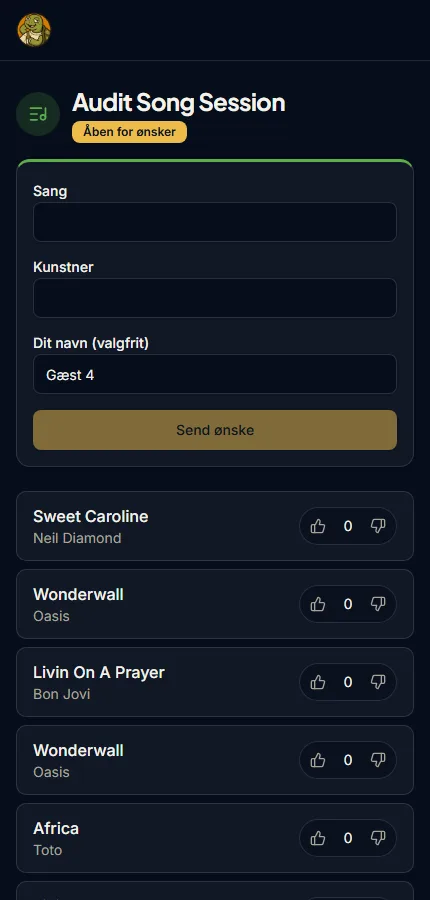Thumbs down the second Wonderwall entry
This screenshot has height=900, width=430.
click(378, 760)
